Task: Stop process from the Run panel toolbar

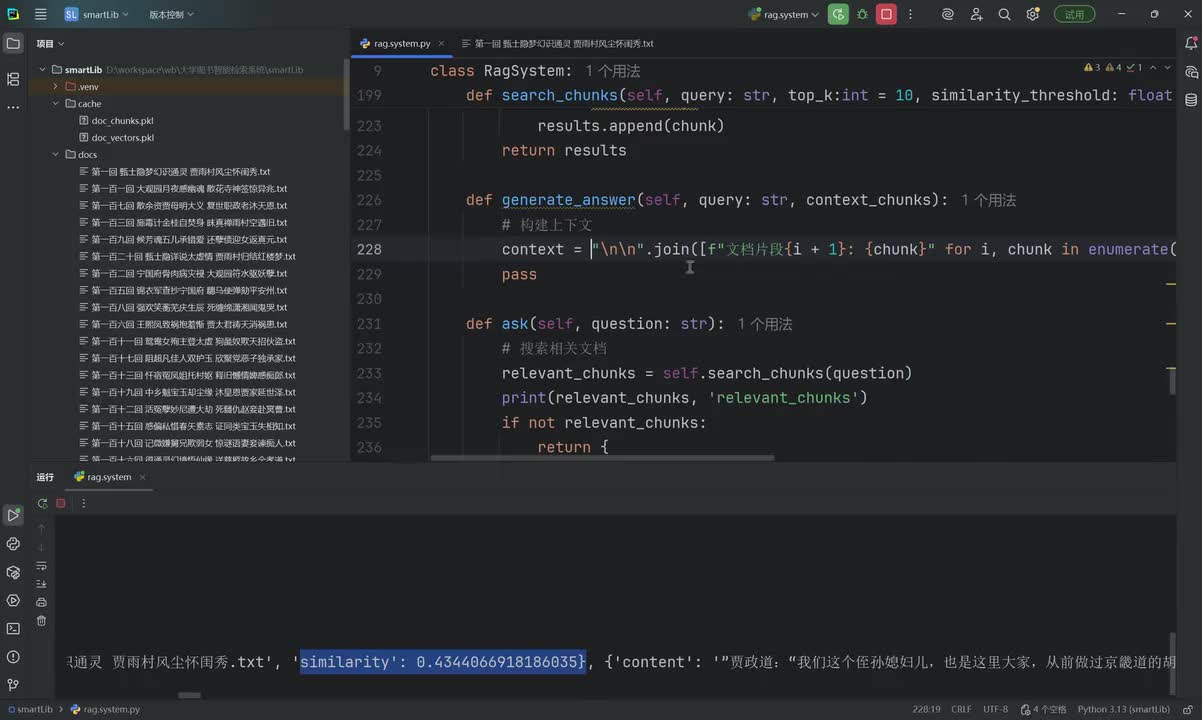Action: [60, 504]
